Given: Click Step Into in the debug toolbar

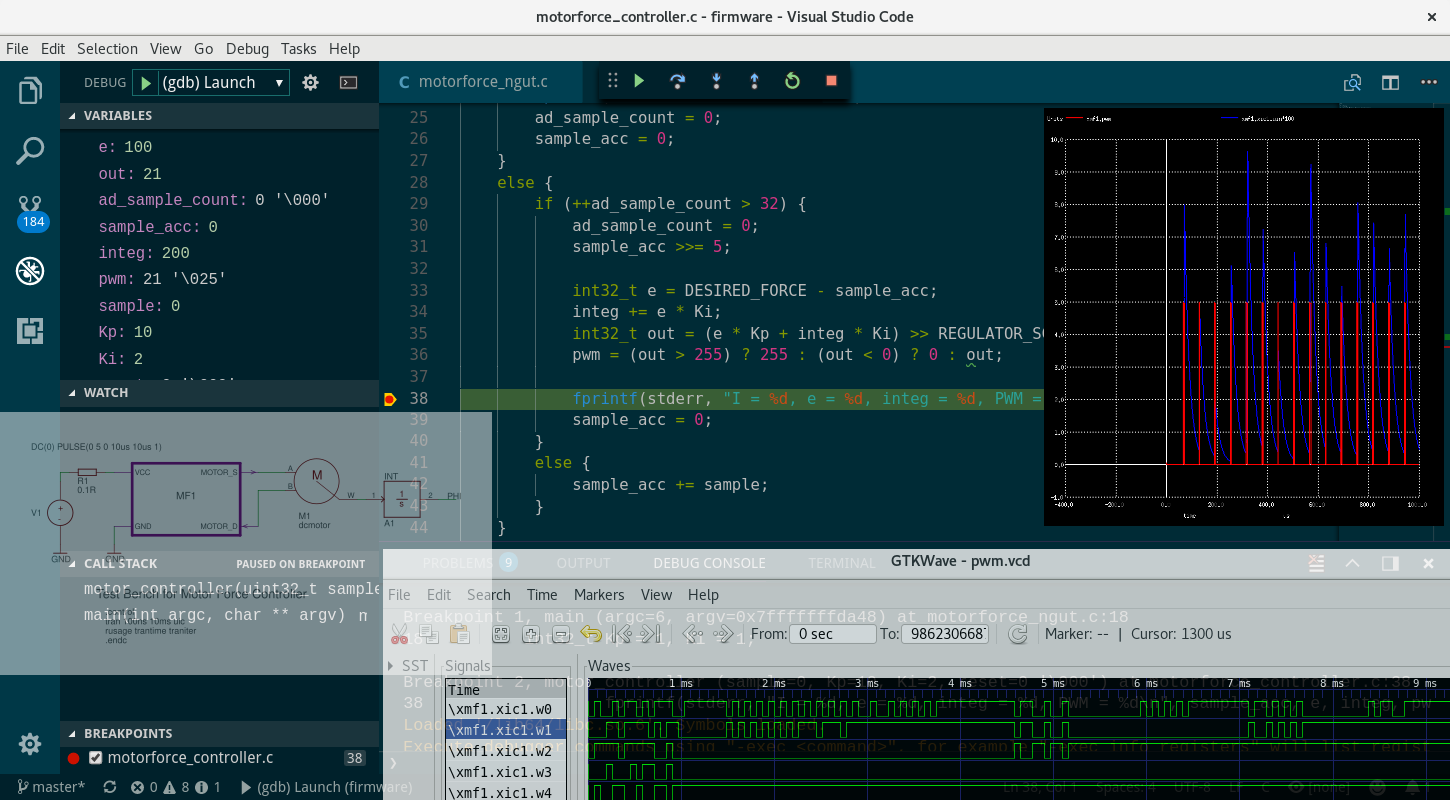Looking at the screenshot, I should click(716, 81).
